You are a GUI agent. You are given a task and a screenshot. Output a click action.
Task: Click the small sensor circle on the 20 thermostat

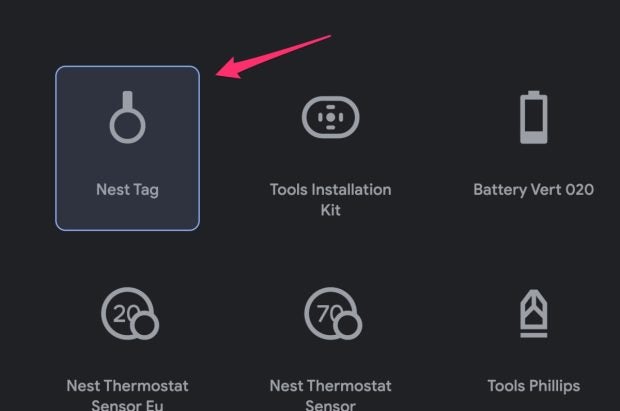(145, 326)
